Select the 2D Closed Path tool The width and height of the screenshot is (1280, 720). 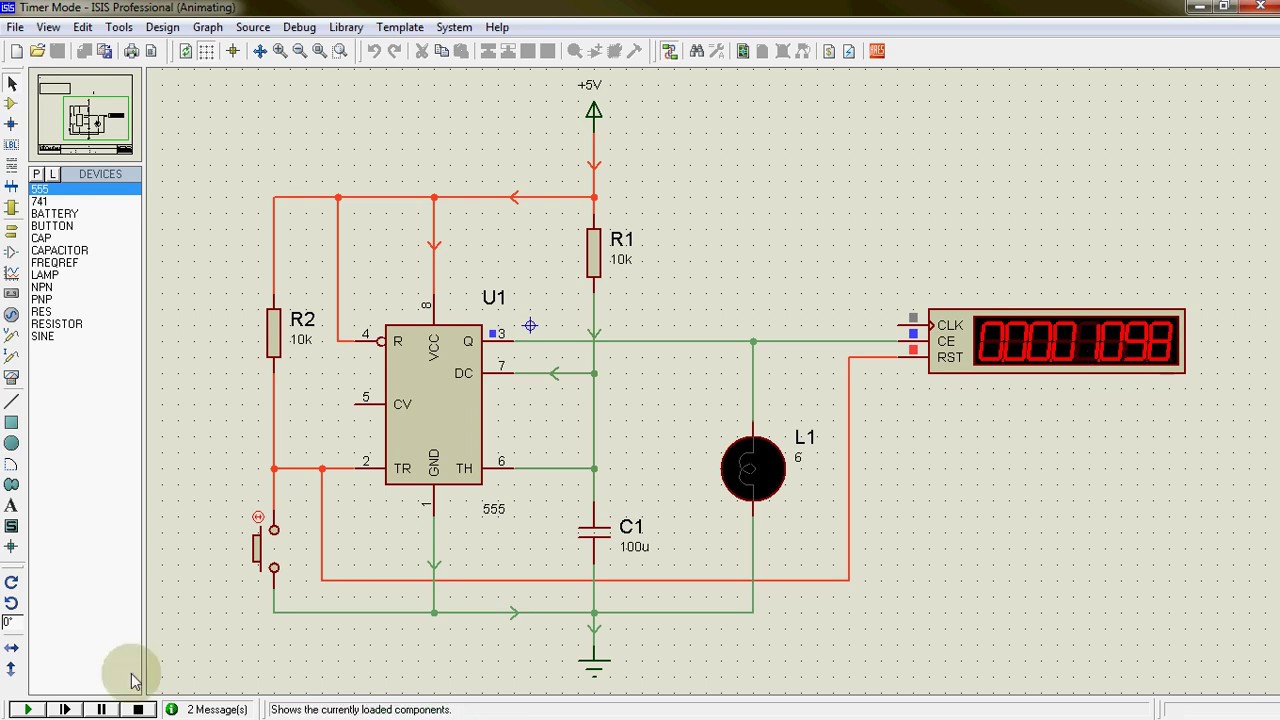[x=12, y=485]
